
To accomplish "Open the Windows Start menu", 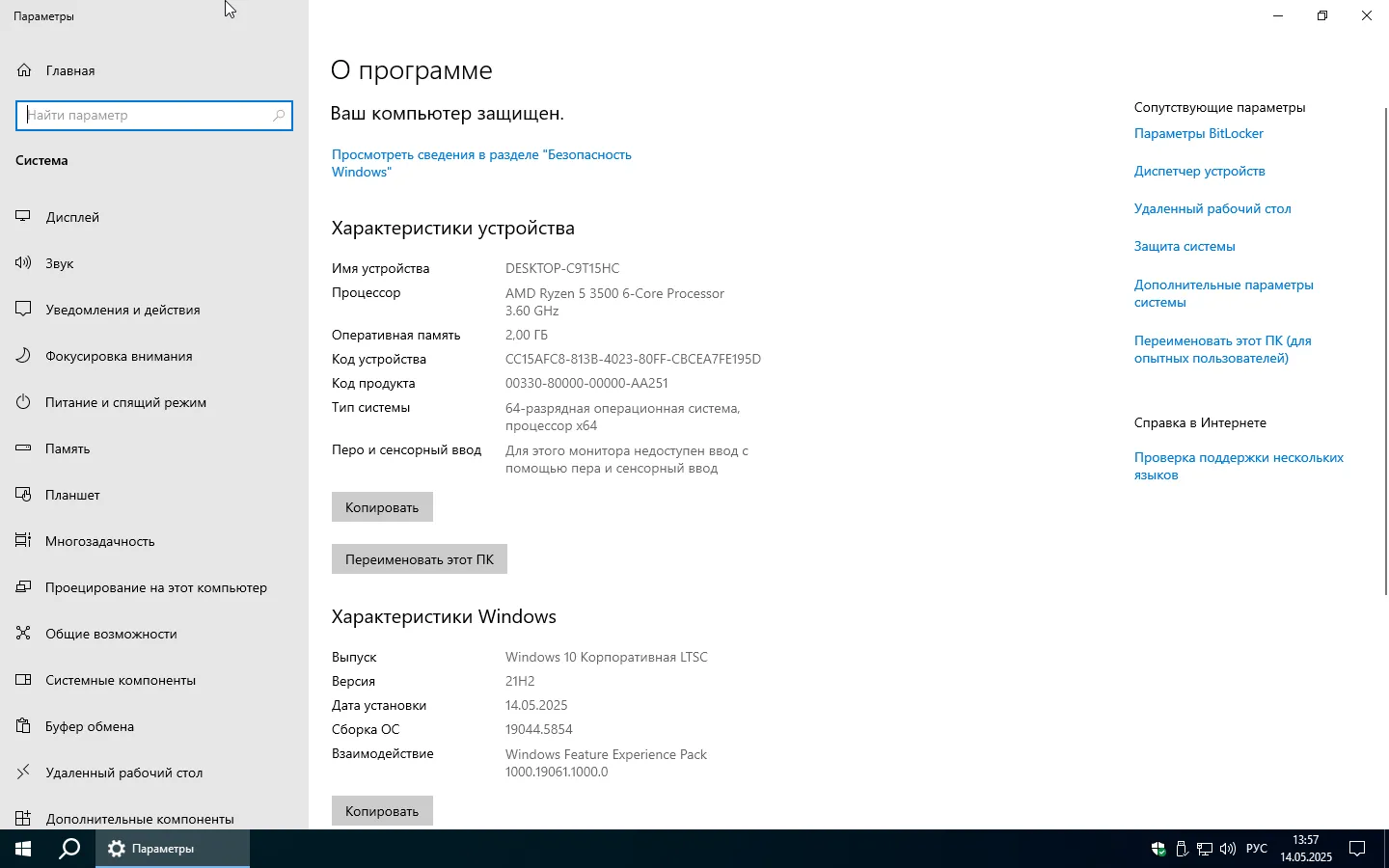I will pyautogui.click(x=23, y=849).
